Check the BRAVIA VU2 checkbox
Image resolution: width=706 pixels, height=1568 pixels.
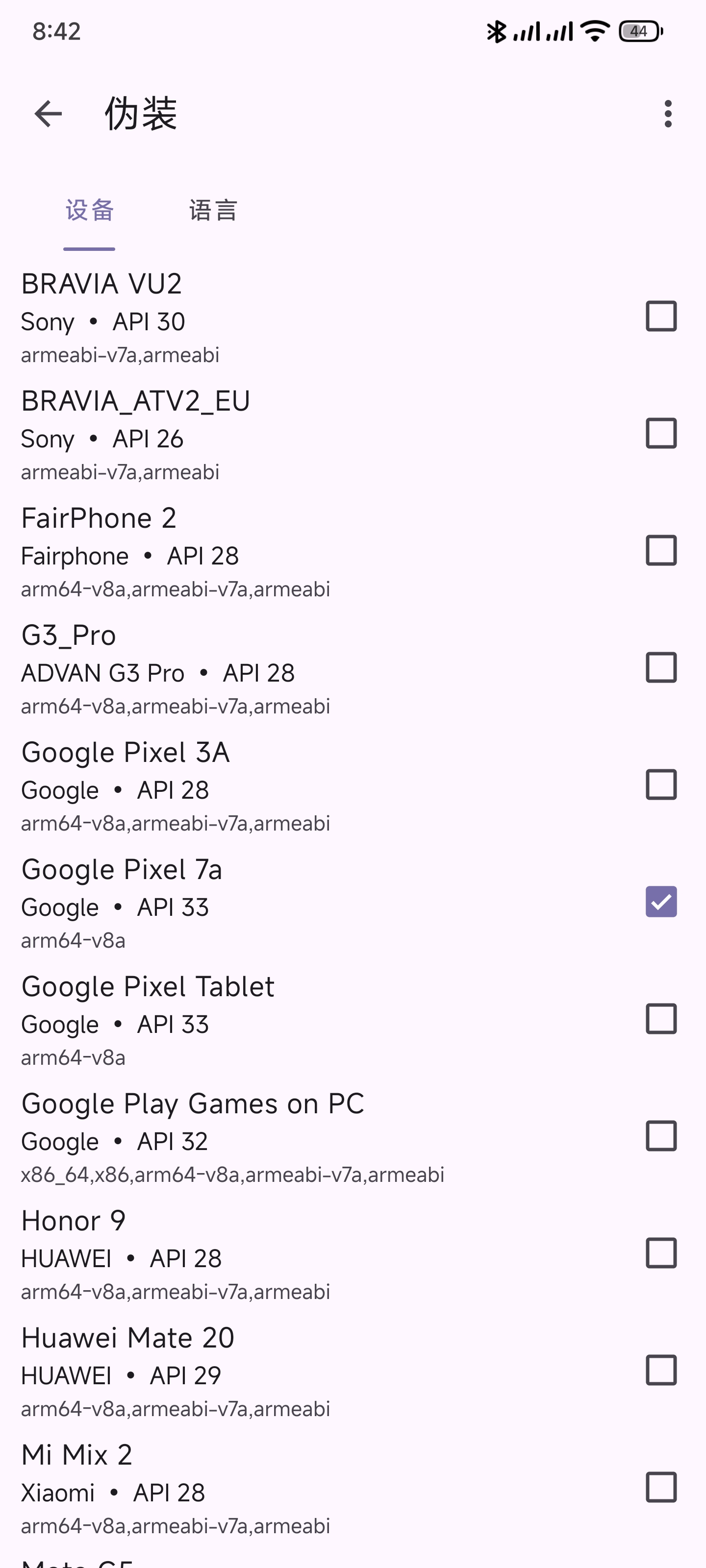click(661, 317)
